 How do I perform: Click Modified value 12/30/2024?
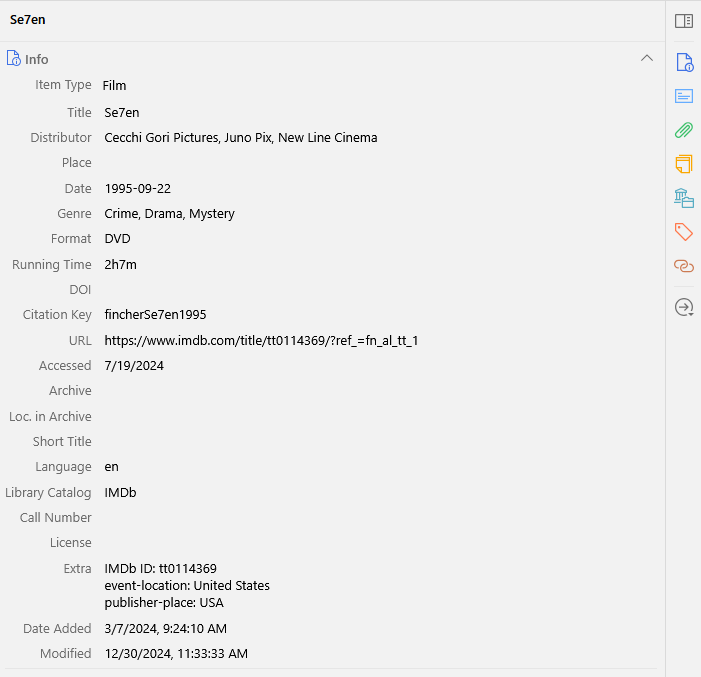pos(176,654)
